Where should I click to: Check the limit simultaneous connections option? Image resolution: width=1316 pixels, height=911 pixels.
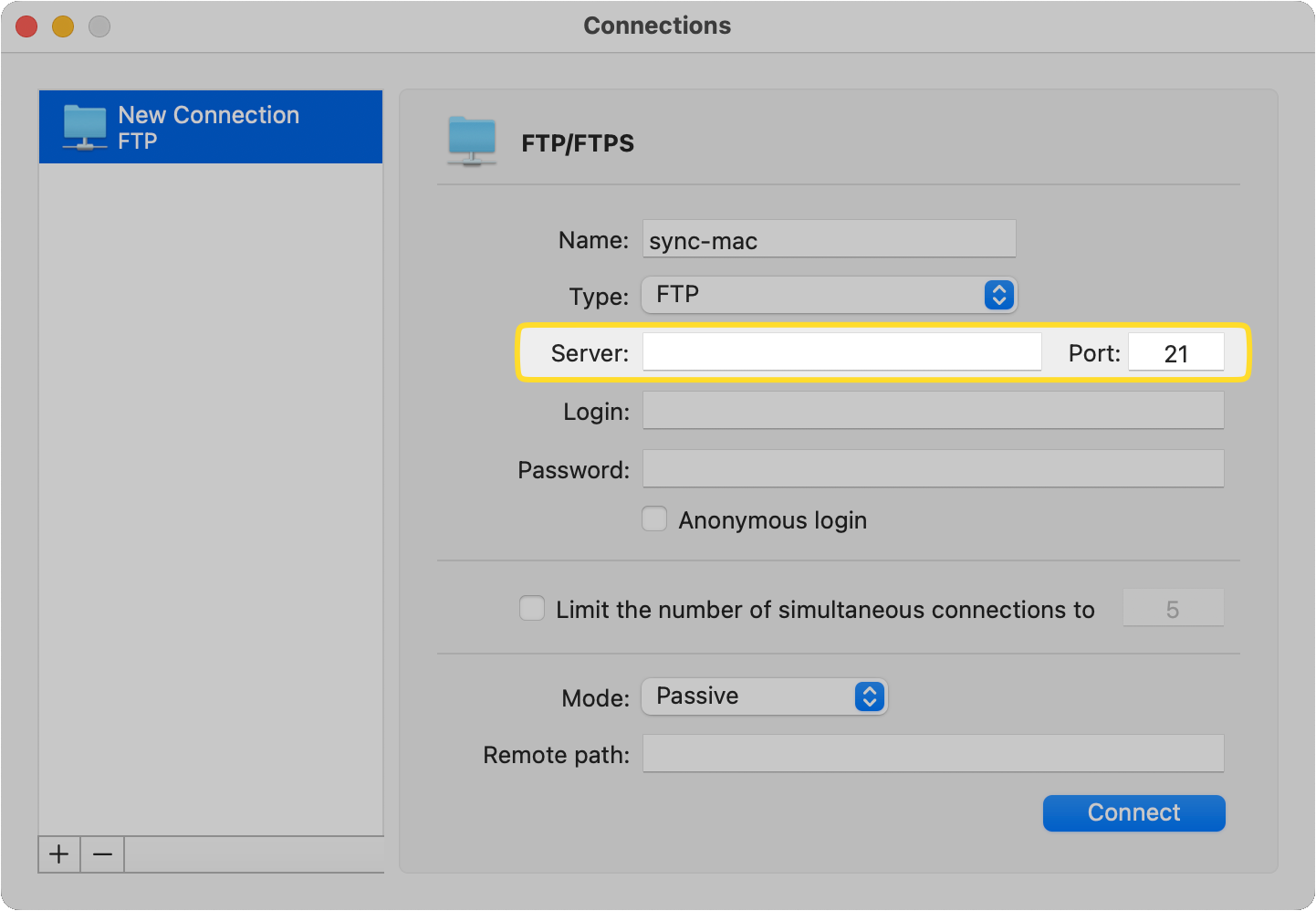coord(532,607)
